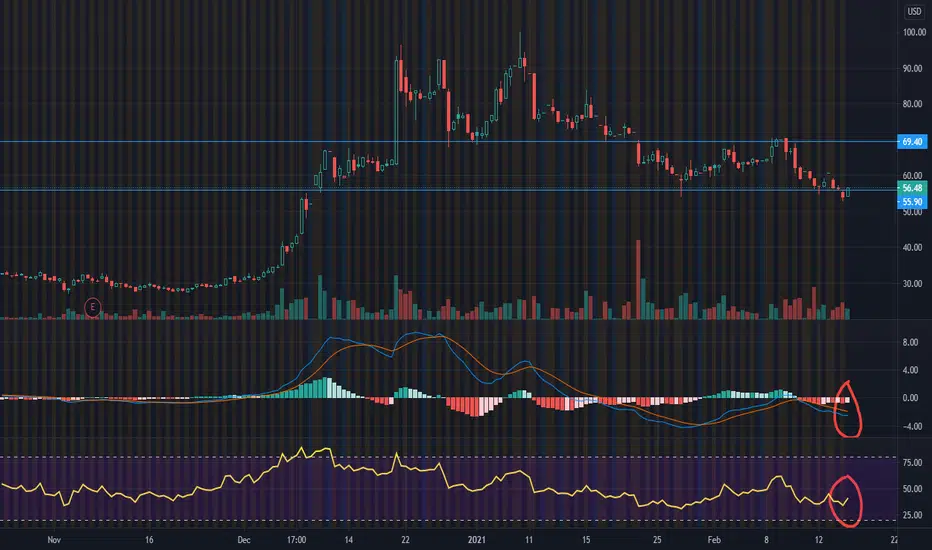Click the 17:00 time axis label
932x550 pixels.
coord(297,540)
